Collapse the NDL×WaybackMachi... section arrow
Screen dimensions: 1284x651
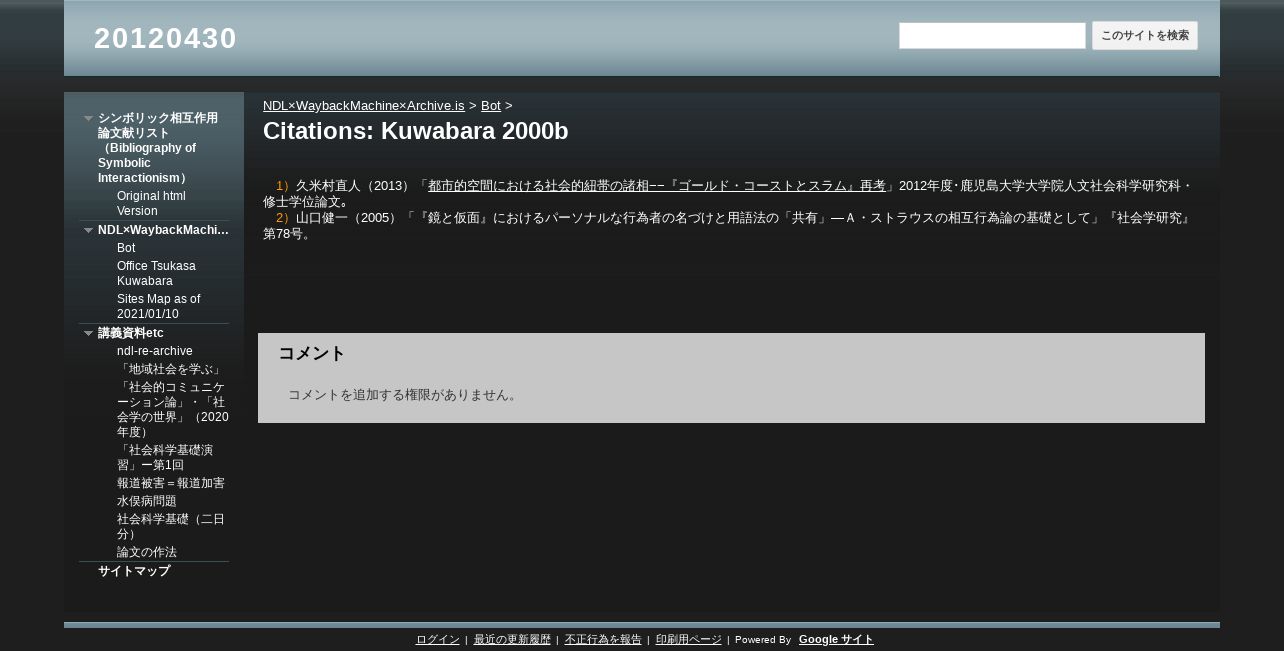pos(88,230)
